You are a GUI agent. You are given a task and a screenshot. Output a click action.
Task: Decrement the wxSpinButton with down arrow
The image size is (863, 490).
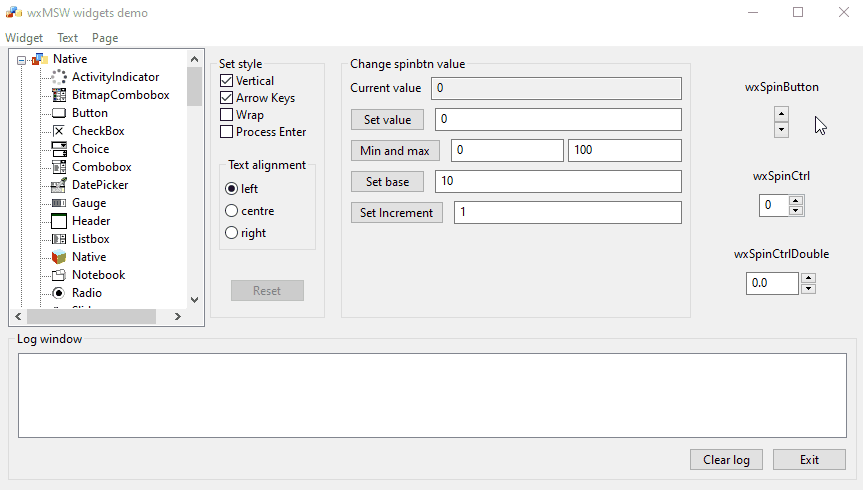(781, 129)
